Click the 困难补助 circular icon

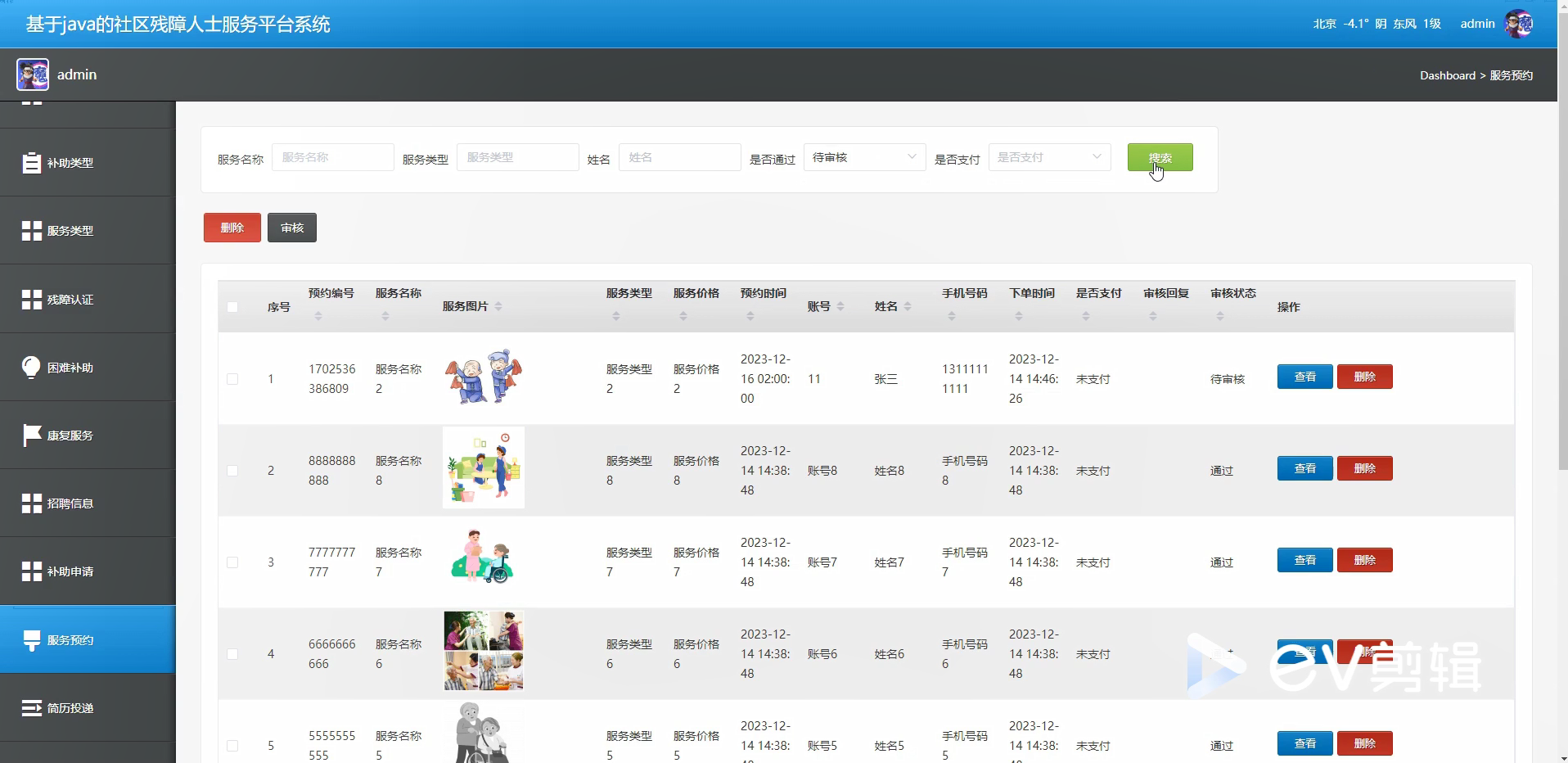click(x=32, y=366)
